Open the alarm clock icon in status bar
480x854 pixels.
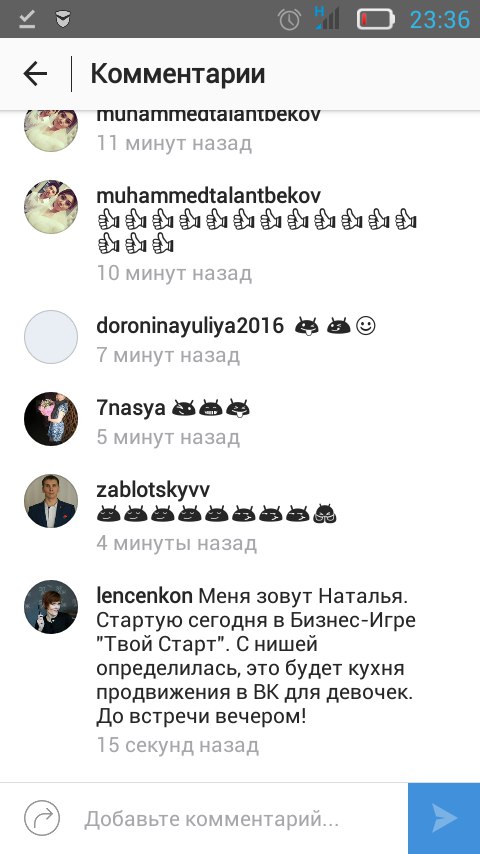[289, 20]
